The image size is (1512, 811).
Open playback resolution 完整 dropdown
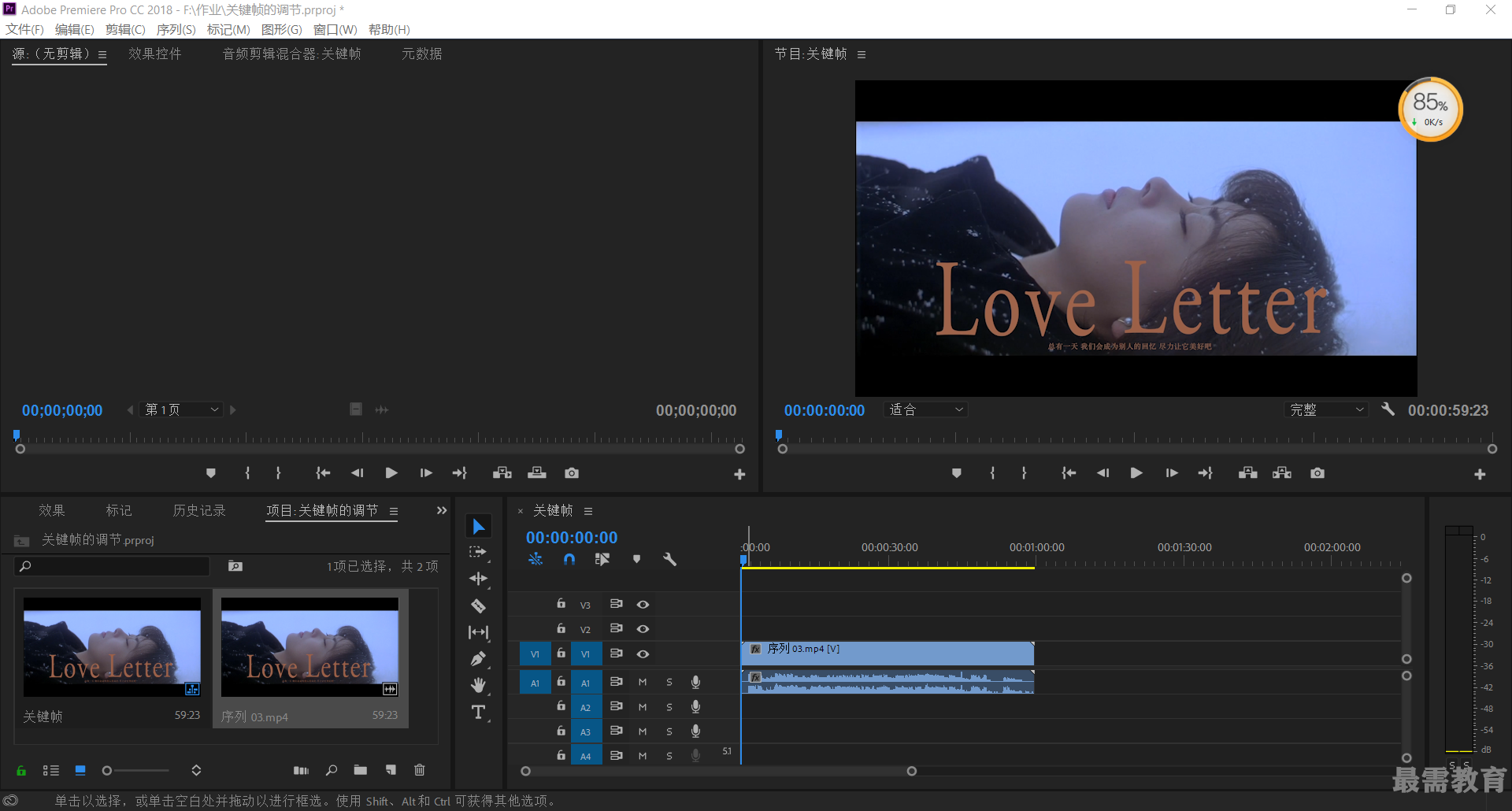point(1326,410)
